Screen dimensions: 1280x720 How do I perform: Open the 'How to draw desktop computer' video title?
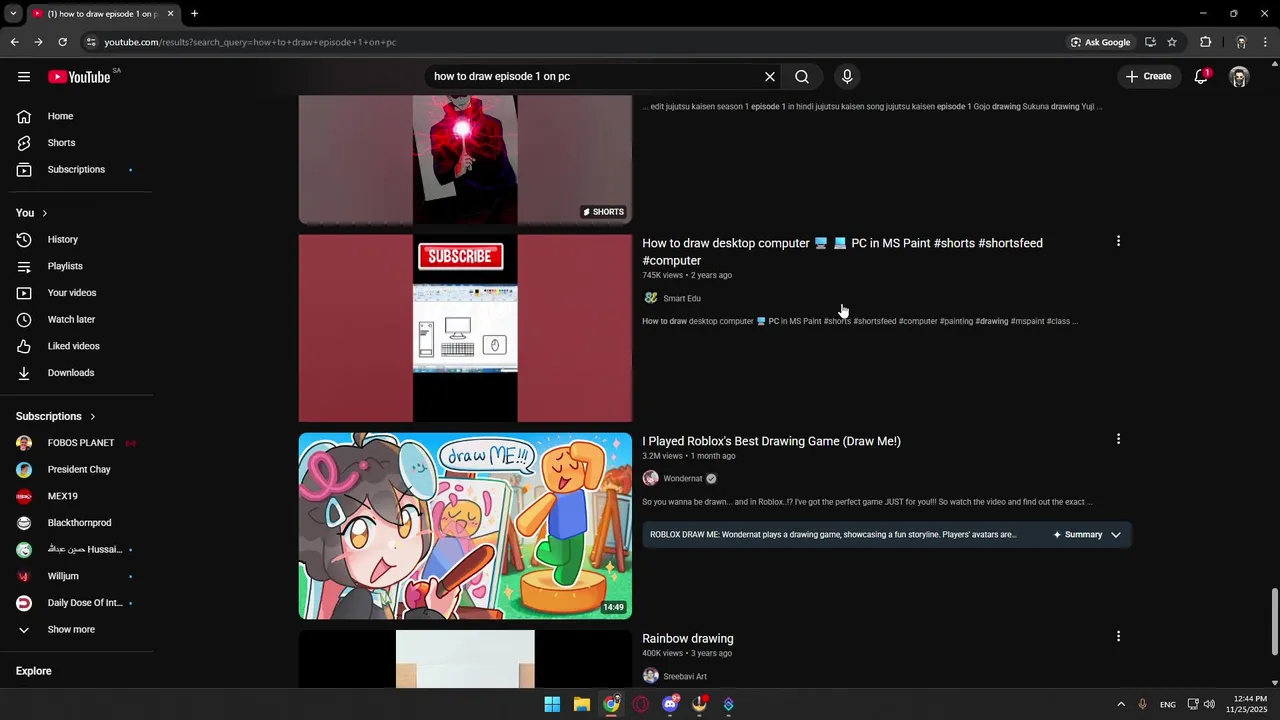tap(842, 252)
